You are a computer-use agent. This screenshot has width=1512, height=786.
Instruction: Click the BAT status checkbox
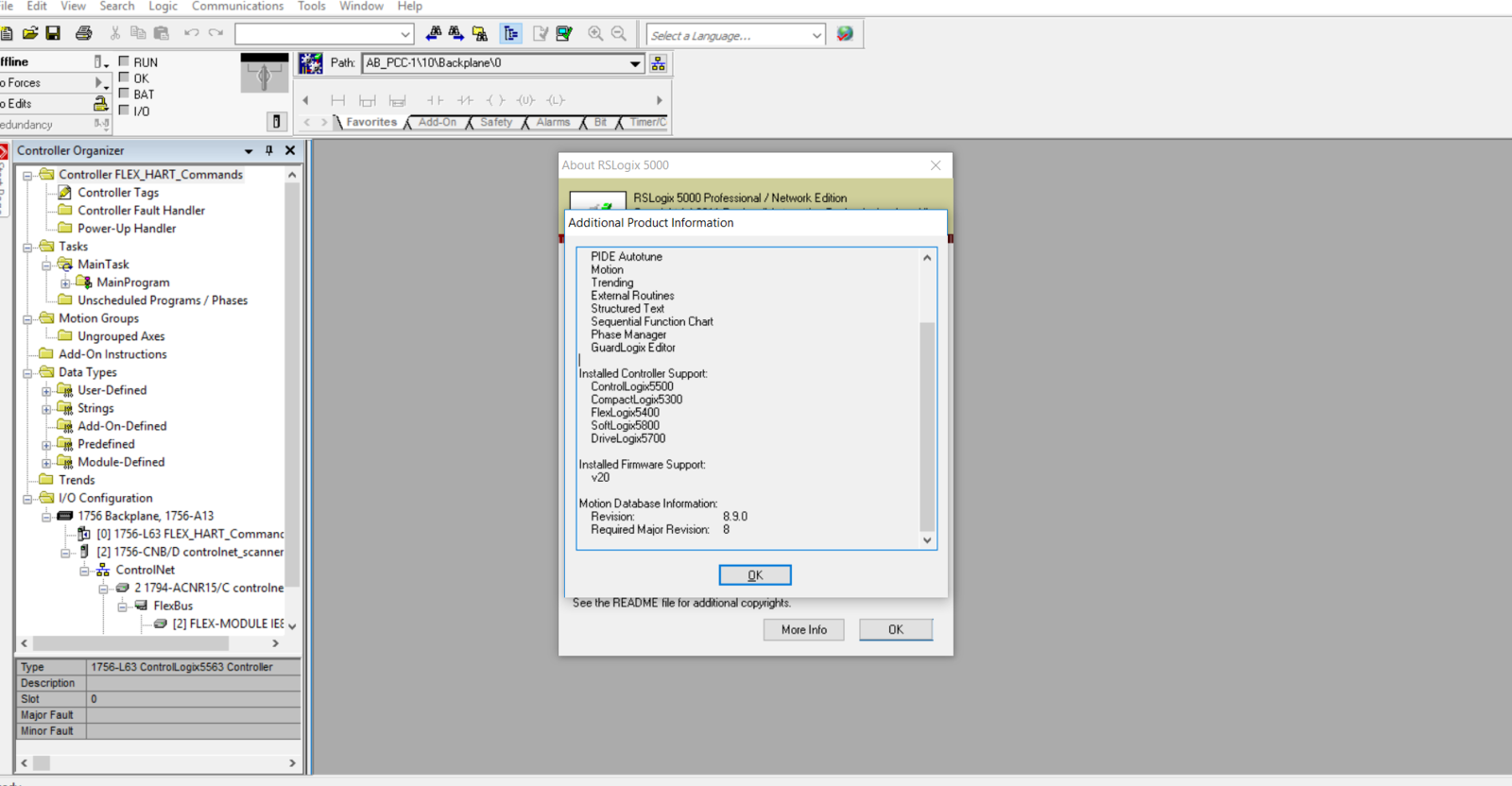pos(124,94)
